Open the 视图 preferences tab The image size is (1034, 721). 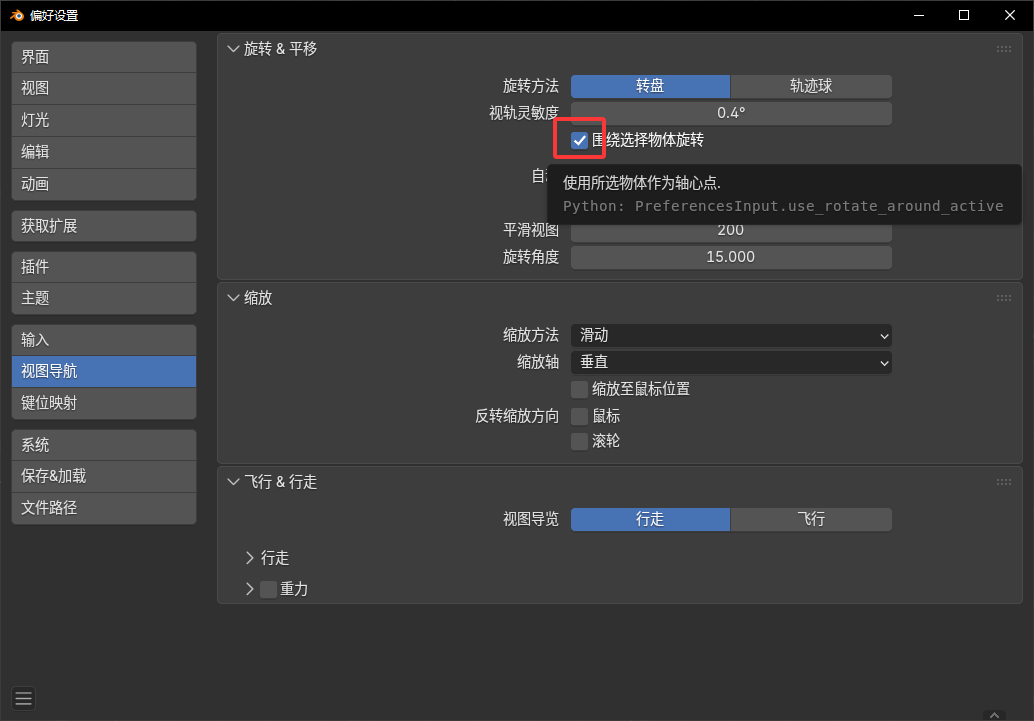pyautogui.click(x=104, y=88)
